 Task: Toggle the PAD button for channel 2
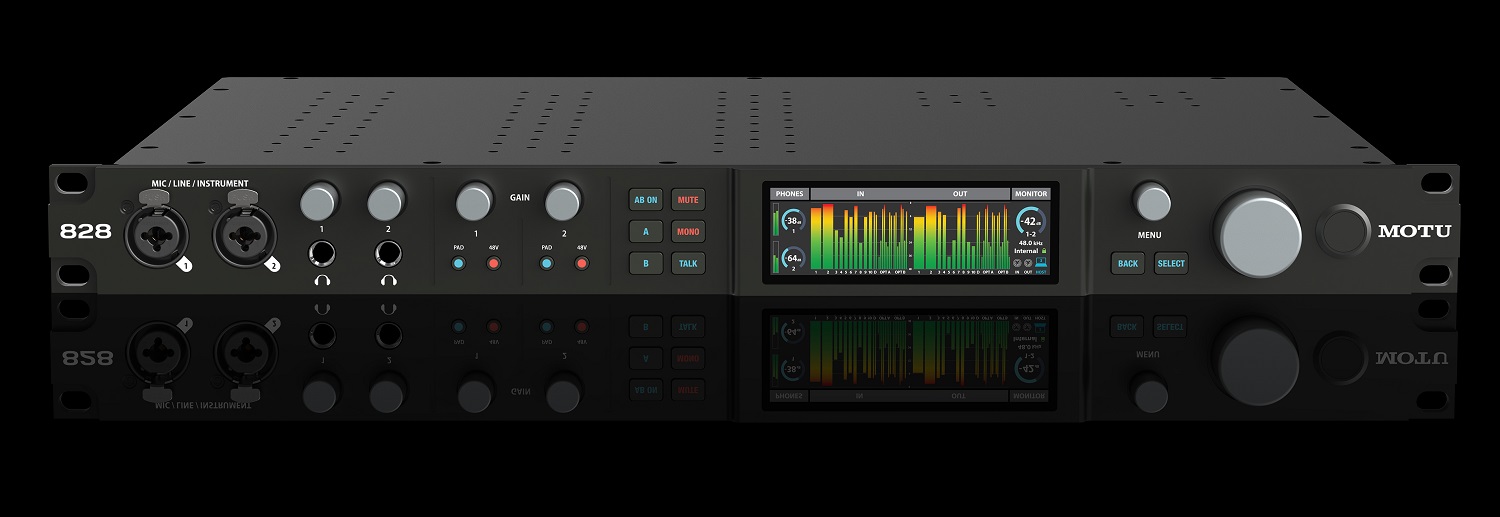pos(546,264)
